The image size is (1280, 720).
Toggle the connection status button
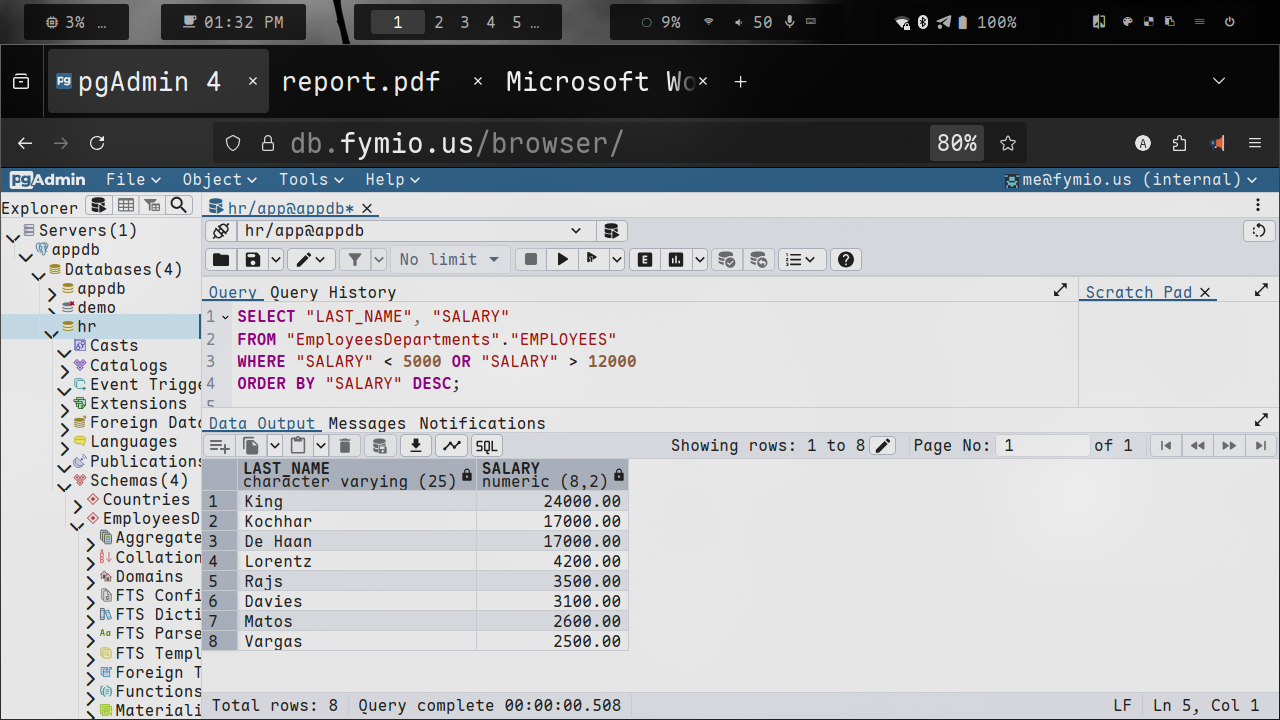(221, 231)
